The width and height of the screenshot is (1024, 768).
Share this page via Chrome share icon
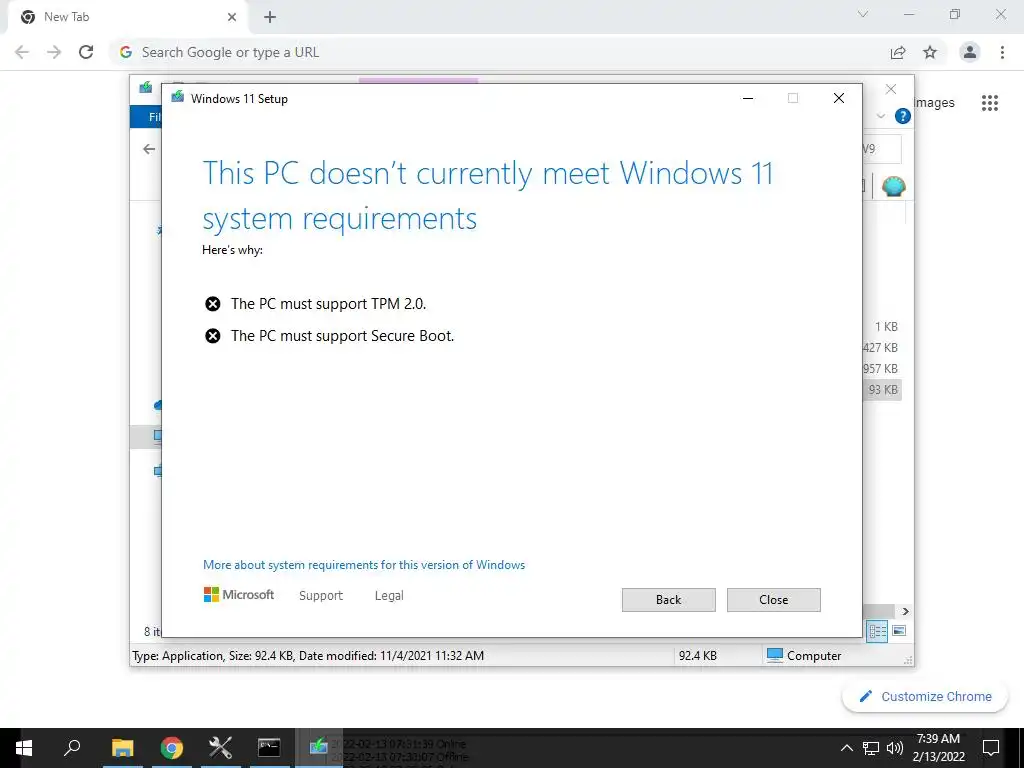click(898, 52)
